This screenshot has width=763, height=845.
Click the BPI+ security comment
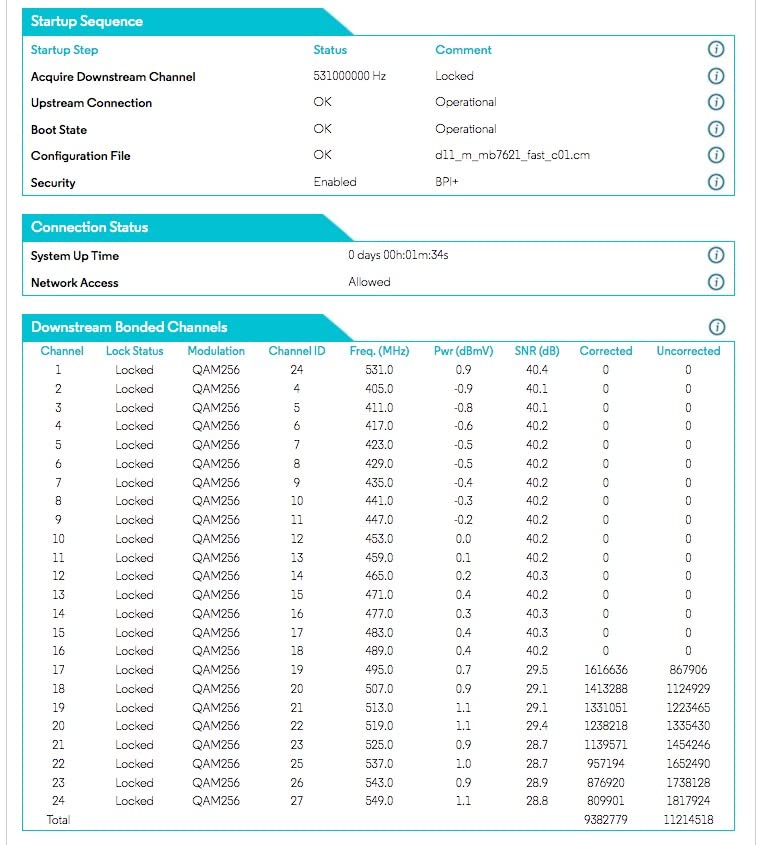[447, 182]
